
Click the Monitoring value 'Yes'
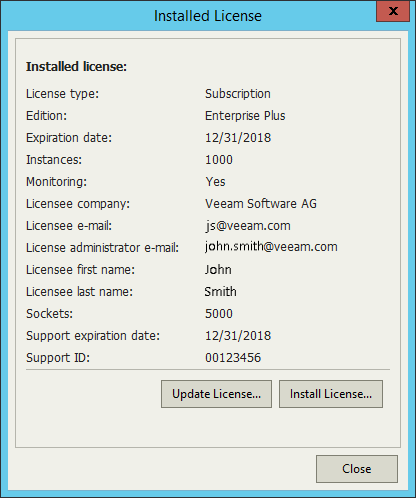click(215, 182)
